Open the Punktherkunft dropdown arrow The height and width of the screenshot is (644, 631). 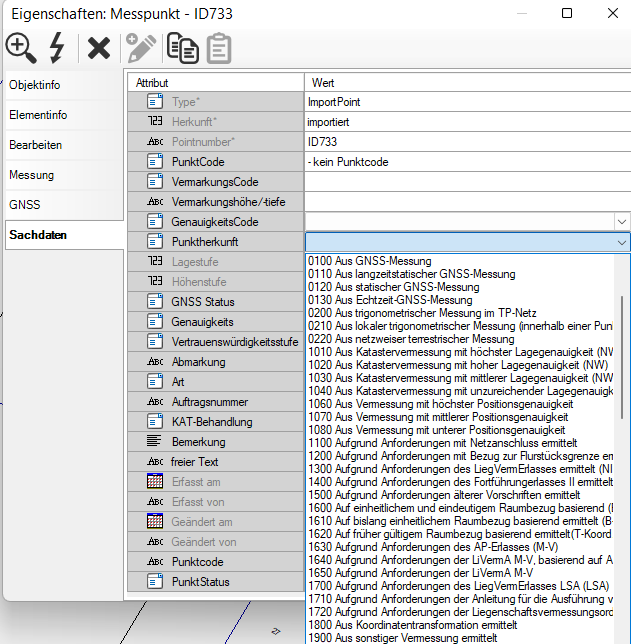pos(621,242)
